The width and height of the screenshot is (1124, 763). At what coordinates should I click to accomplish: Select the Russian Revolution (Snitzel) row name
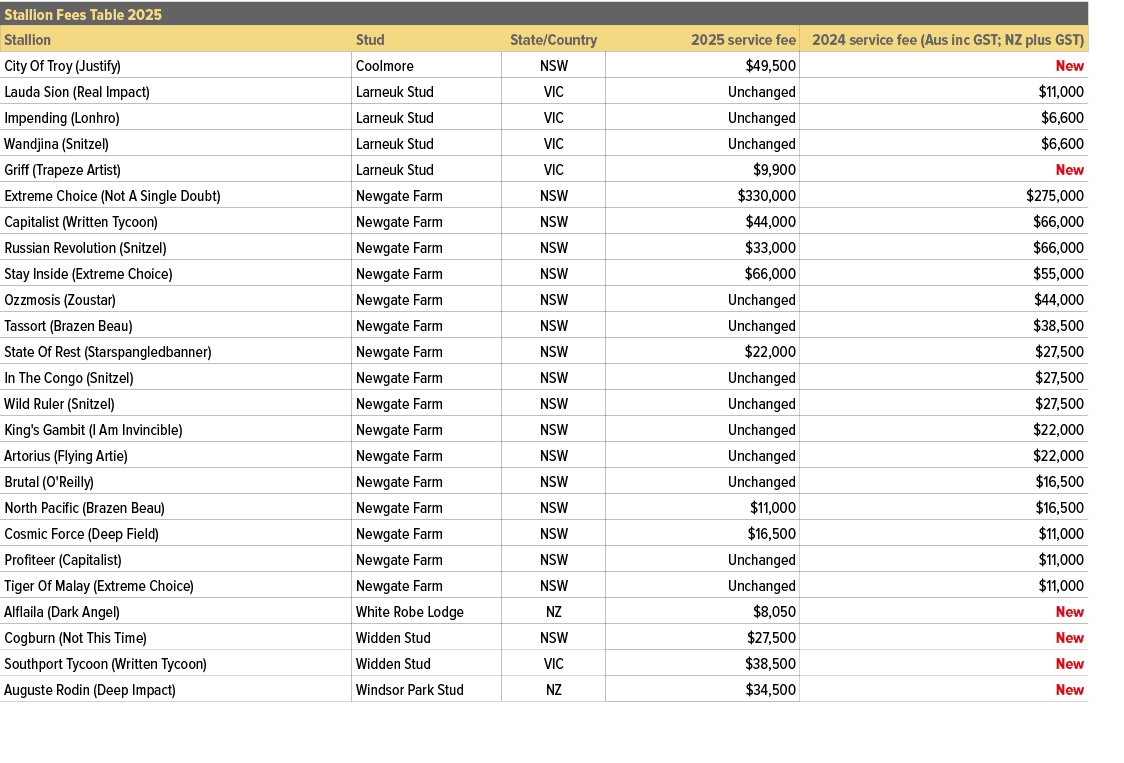(85, 248)
